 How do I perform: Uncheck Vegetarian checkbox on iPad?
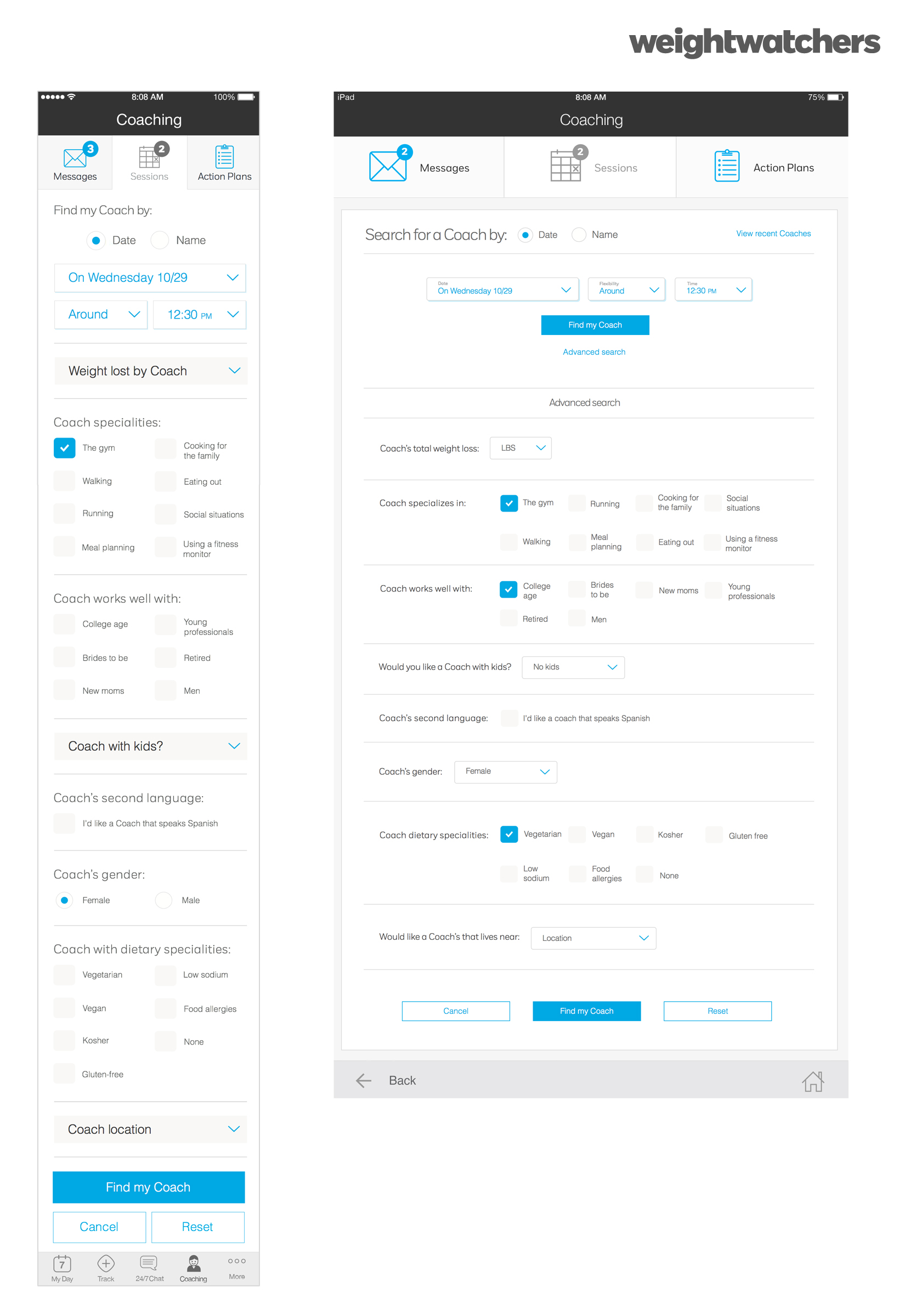pos(509,834)
